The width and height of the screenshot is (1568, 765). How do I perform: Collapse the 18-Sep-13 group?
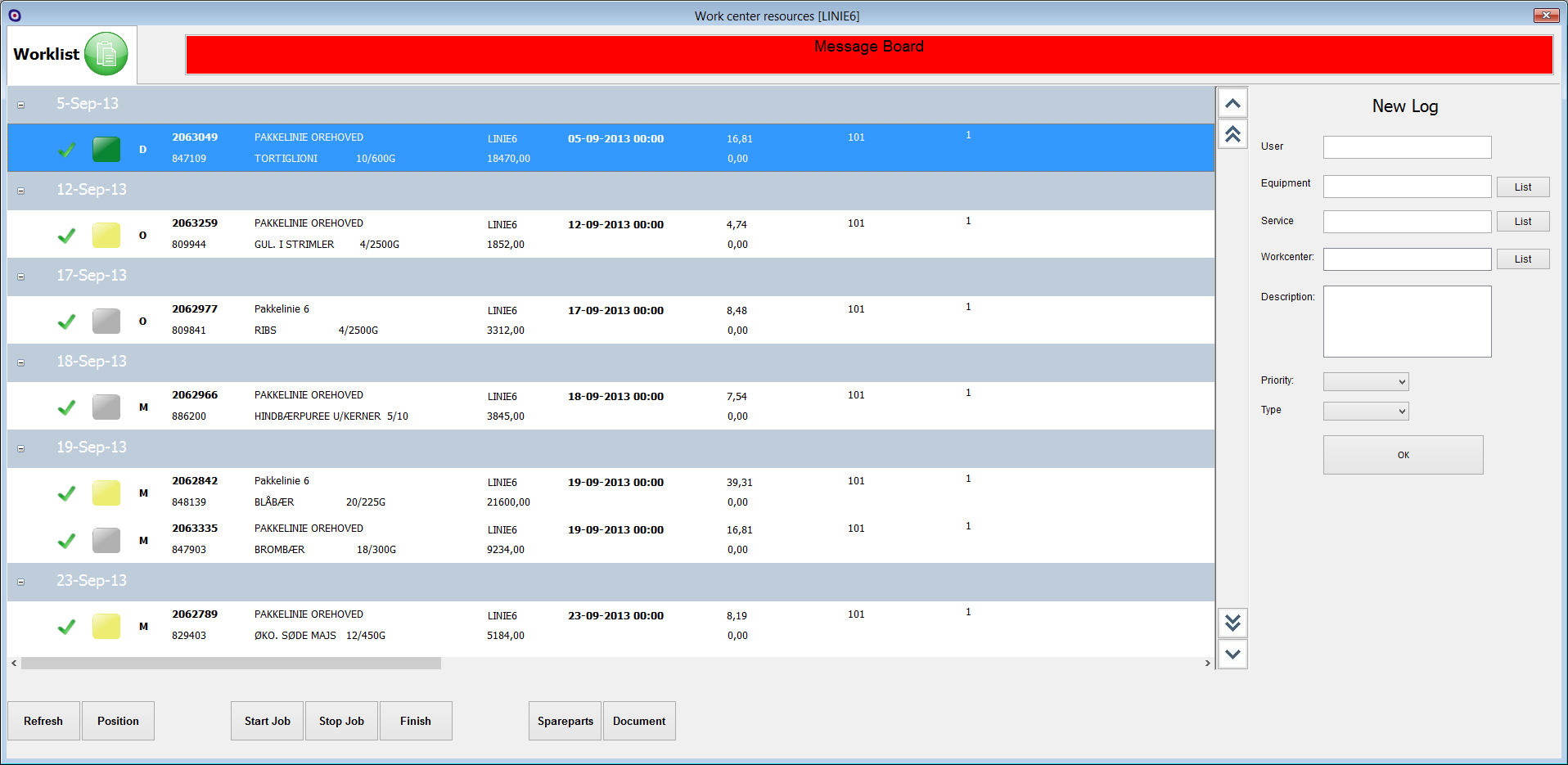21,362
